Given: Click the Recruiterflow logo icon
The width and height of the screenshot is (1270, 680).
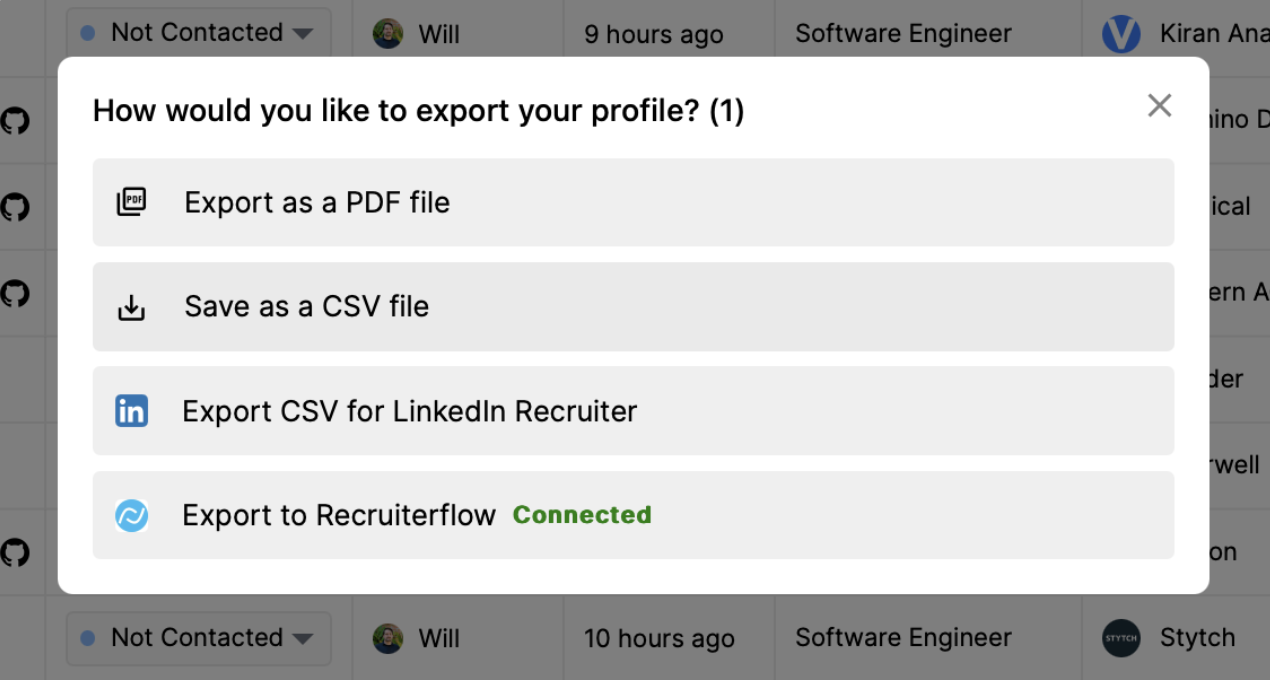Looking at the screenshot, I should [131, 515].
